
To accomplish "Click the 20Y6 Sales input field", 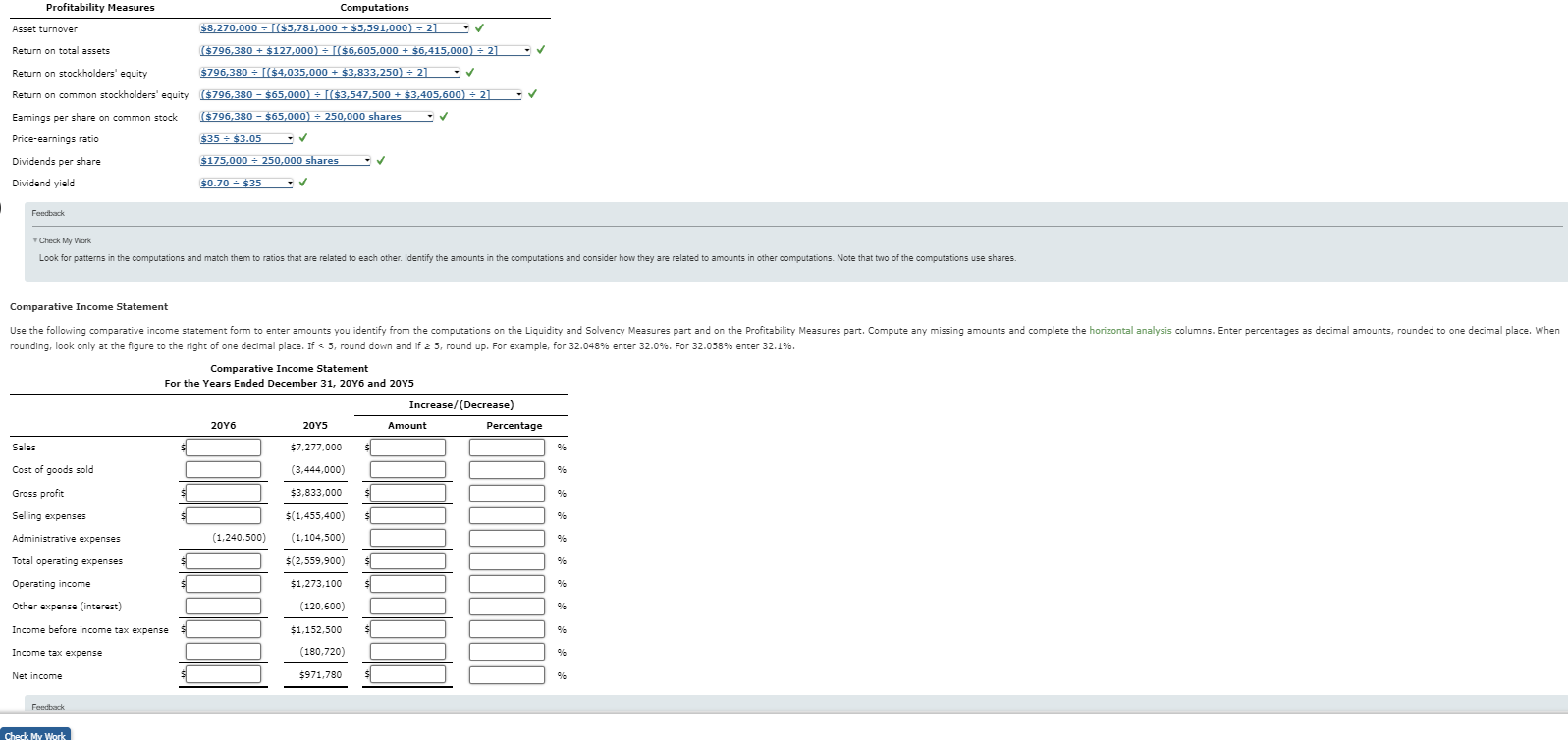I will (x=224, y=448).
